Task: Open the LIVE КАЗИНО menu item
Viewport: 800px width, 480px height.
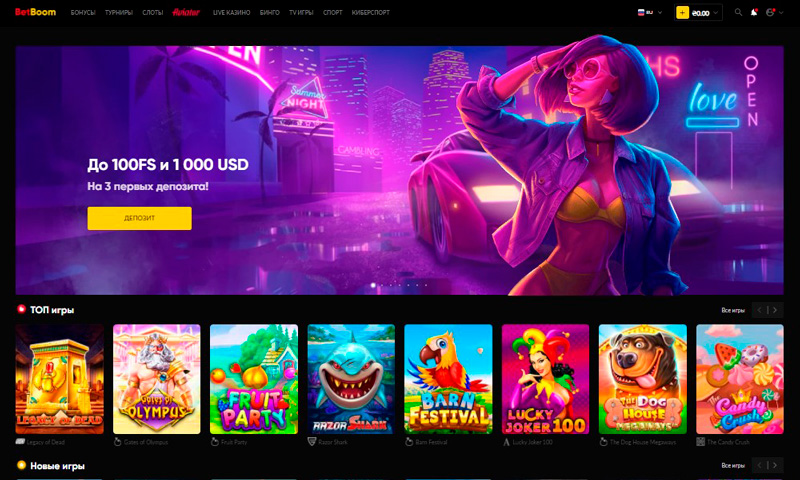Action: click(x=231, y=12)
